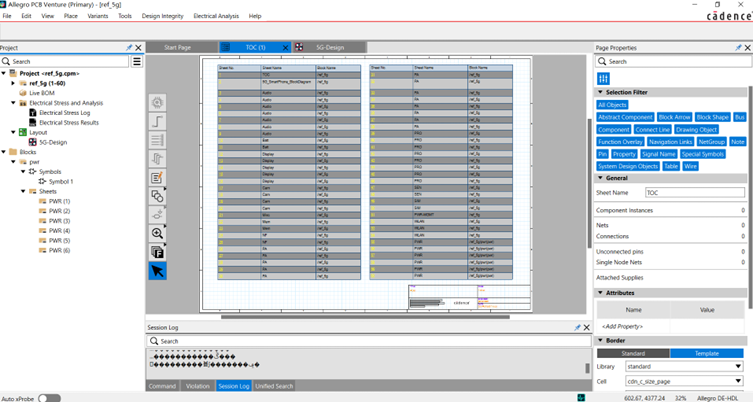The image size is (753, 402).
Task: Close the TOC (1) tab
Action: pos(285,48)
